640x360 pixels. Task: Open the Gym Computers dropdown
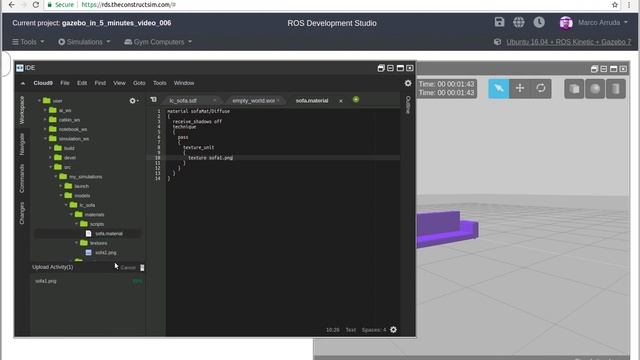(x=158, y=42)
